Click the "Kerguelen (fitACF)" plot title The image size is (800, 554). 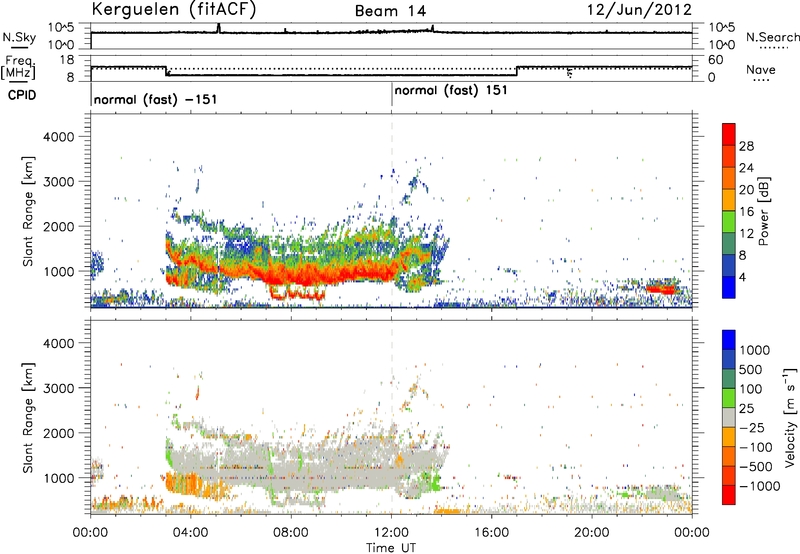click(x=173, y=9)
